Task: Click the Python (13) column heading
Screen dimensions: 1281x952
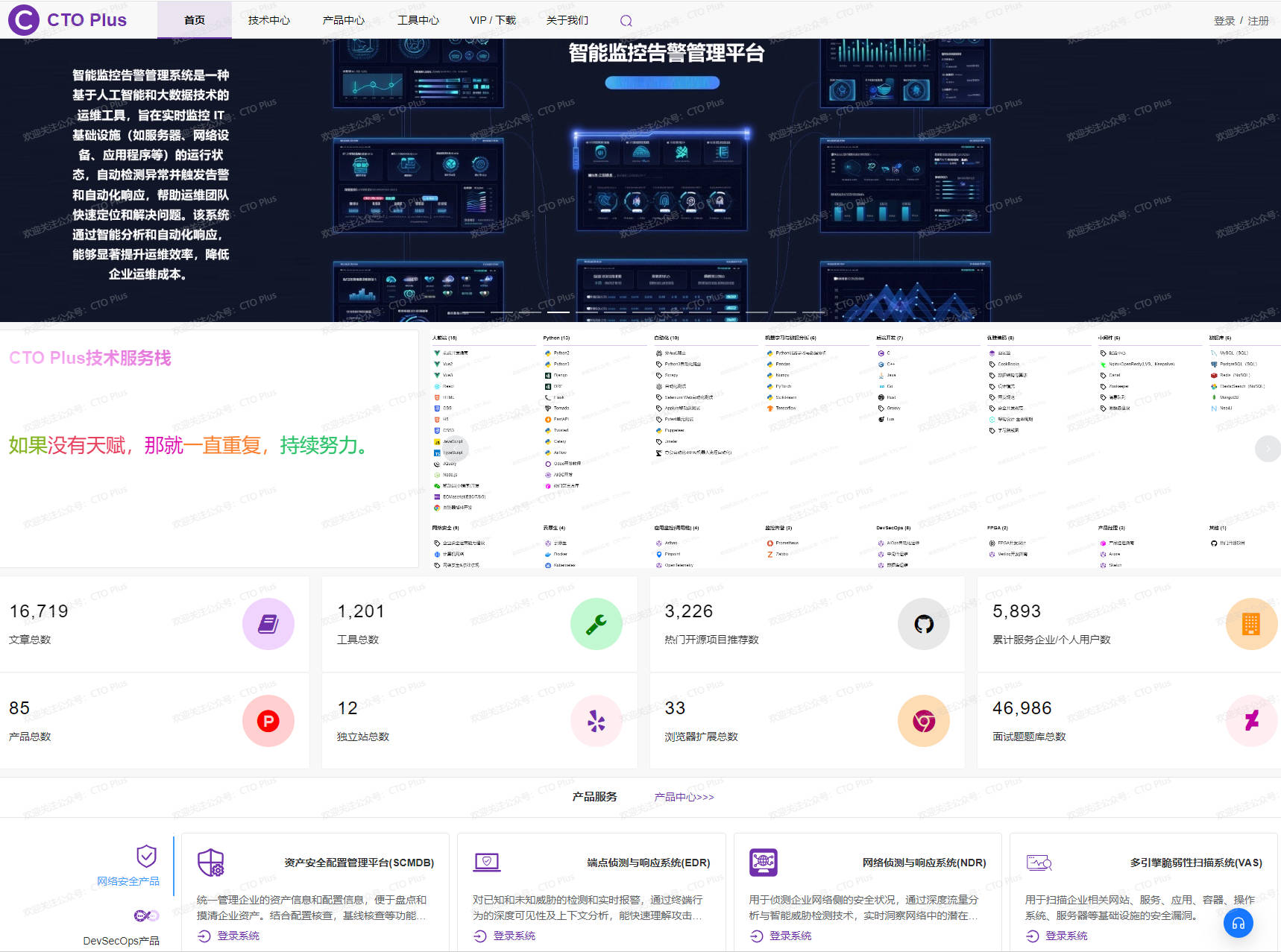Action: pos(556,338)
